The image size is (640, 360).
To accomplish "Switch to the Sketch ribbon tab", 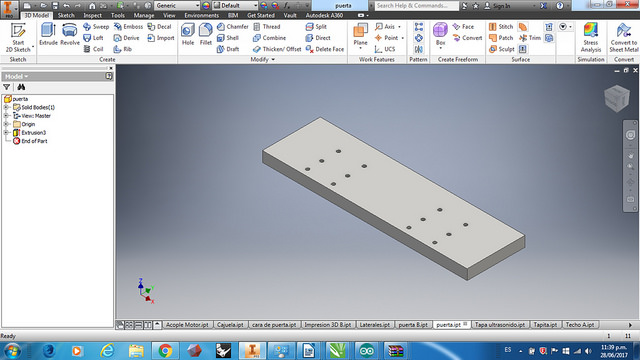I will 66,16.
